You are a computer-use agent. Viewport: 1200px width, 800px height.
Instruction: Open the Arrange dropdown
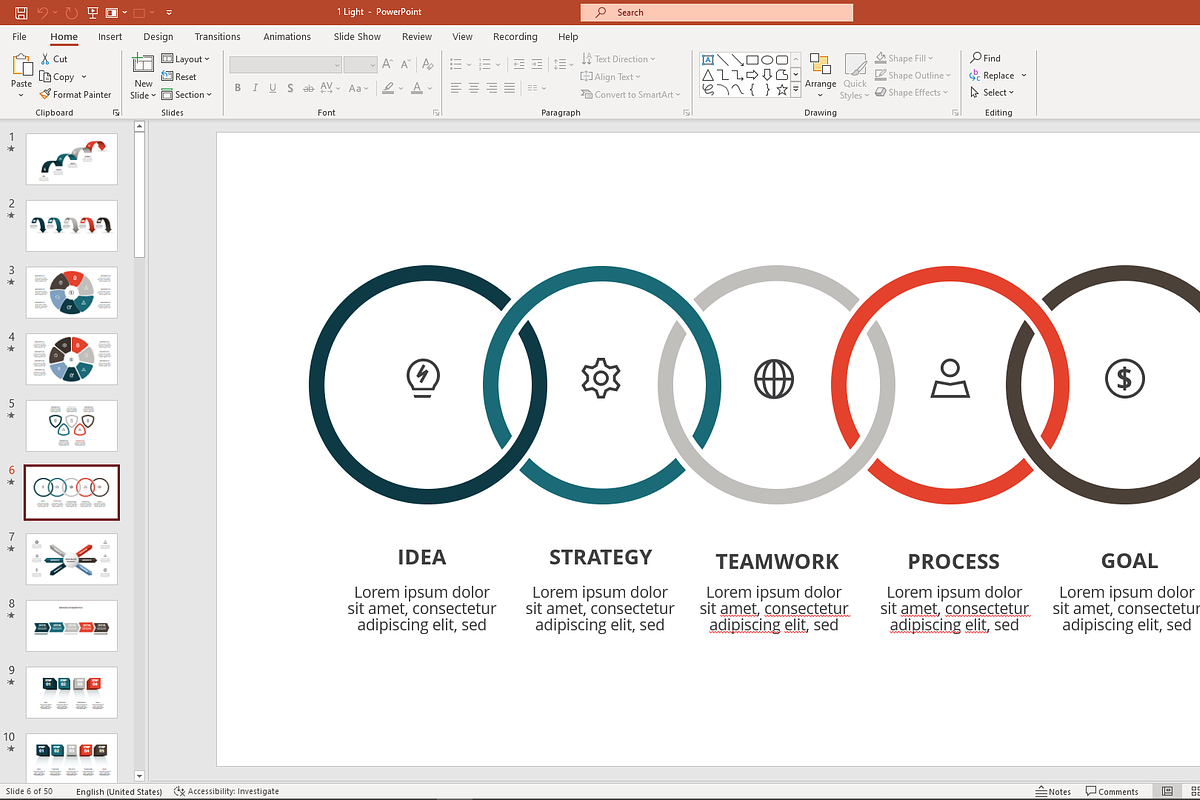tap(821, 75)
